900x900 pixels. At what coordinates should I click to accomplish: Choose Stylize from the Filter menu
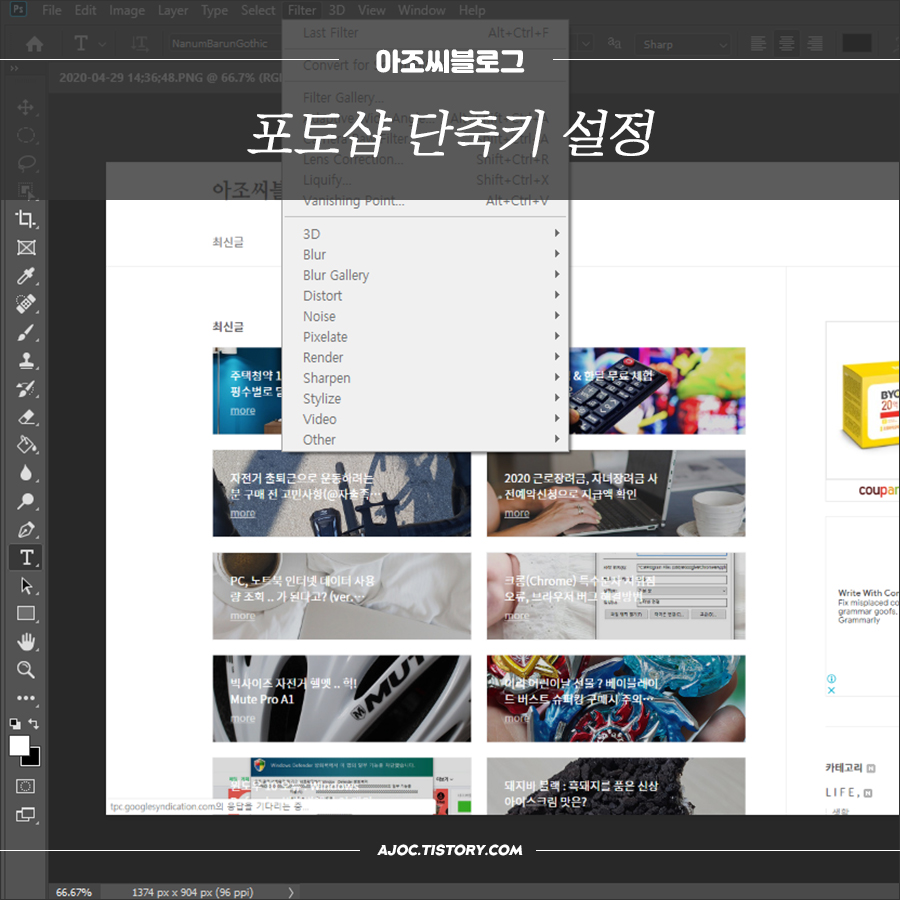point(425,399)
